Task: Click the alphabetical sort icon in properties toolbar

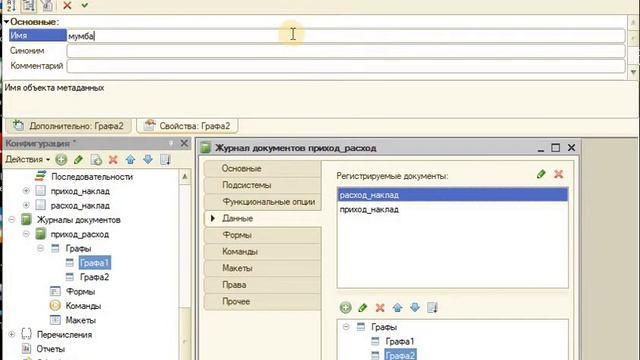Action: pyautogui.click(x=11, y=5)
